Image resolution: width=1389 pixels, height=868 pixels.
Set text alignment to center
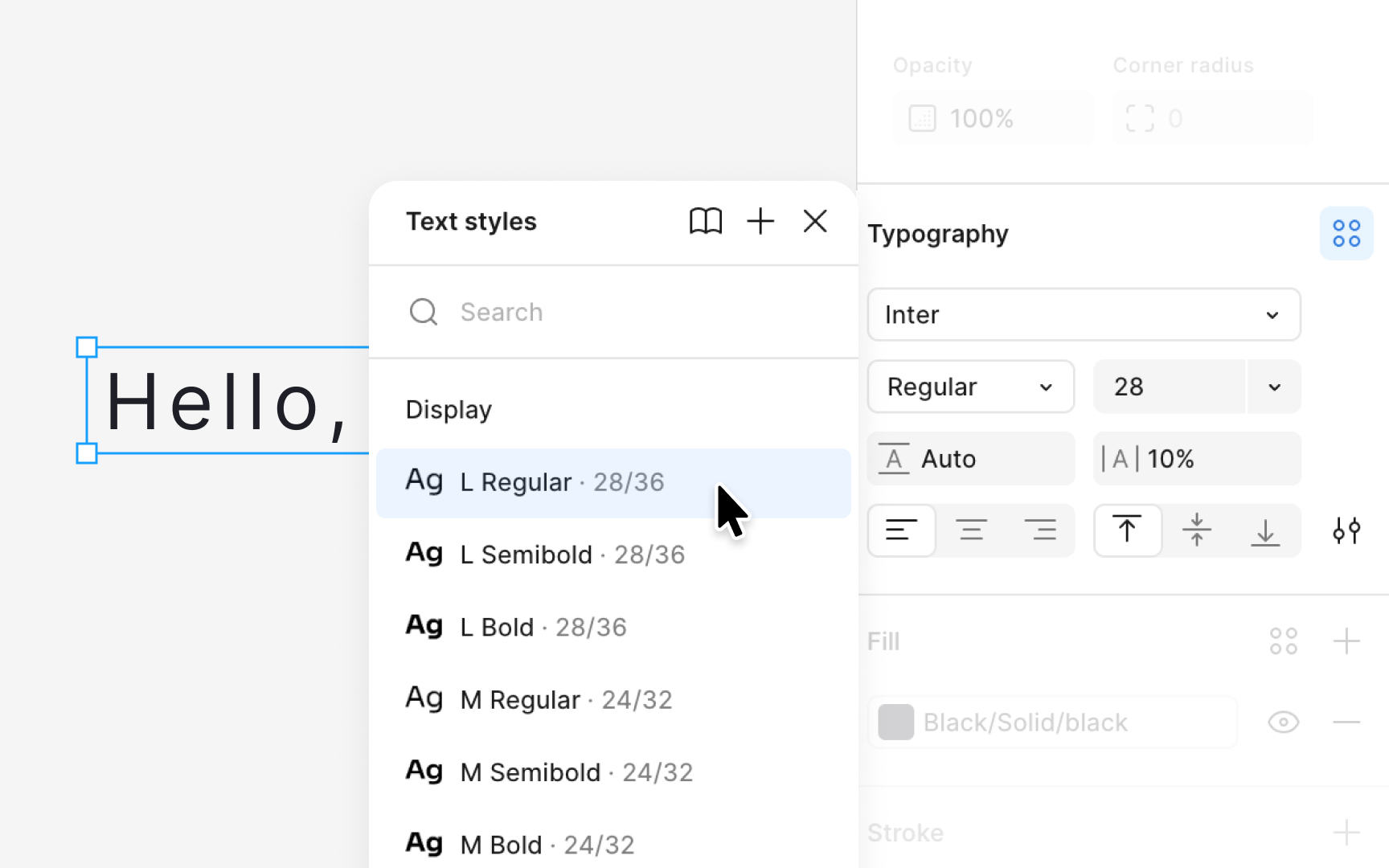[x=971, y=530]
